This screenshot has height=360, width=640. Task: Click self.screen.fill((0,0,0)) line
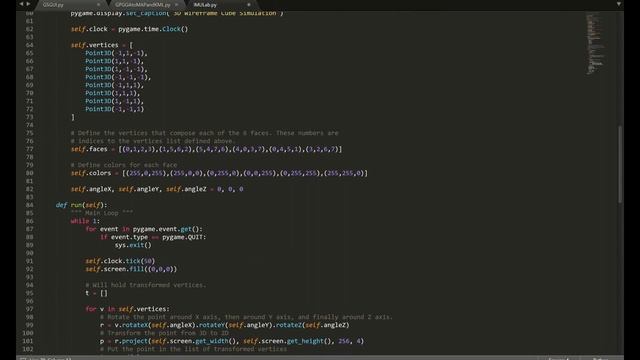(x=131, y=269)
